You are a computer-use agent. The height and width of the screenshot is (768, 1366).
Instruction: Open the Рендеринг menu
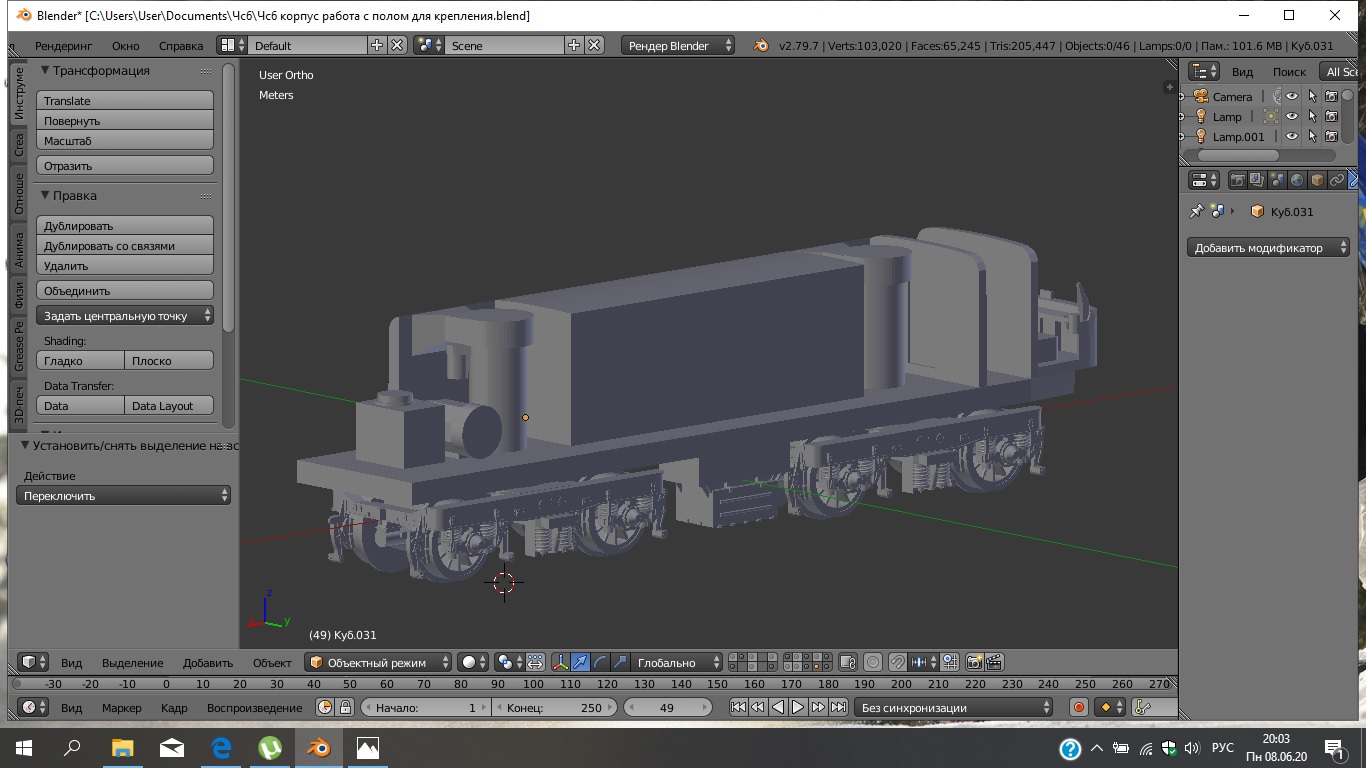tap(63, 46)
